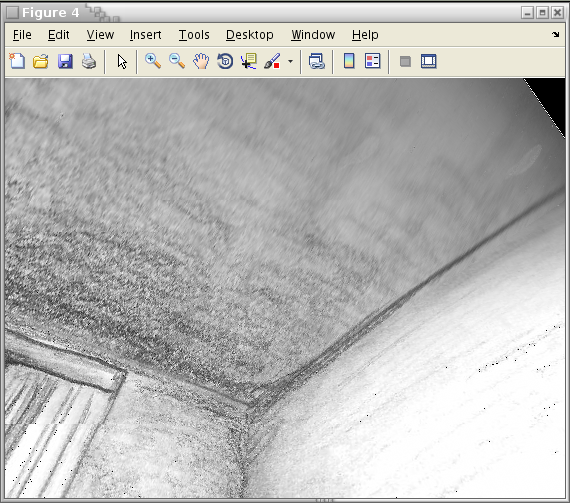Image resolution: width=570 pixels, height=503 pixels.
Task: Open the Tools menu
Action: pyautogui.click(x=194, y=35)
